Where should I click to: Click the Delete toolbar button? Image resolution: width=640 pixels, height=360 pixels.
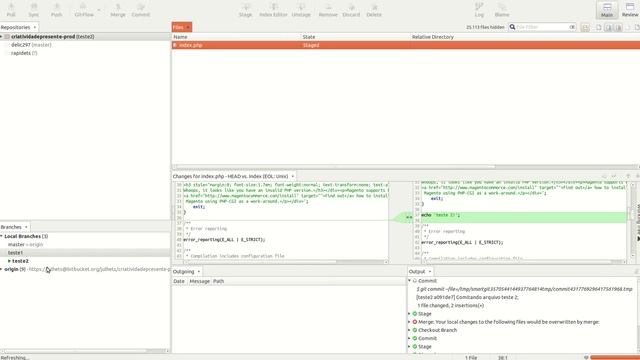[x=374, y=10]
